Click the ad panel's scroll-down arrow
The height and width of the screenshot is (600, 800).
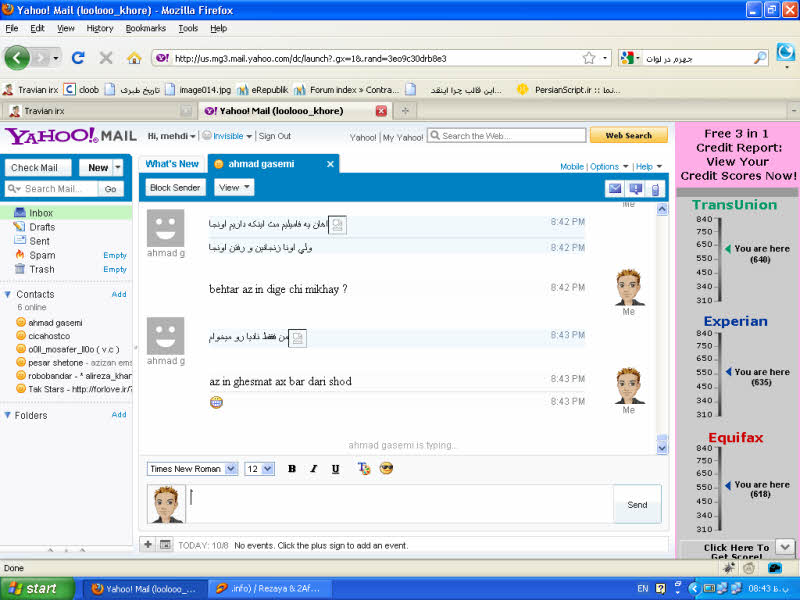pos(785,547)
